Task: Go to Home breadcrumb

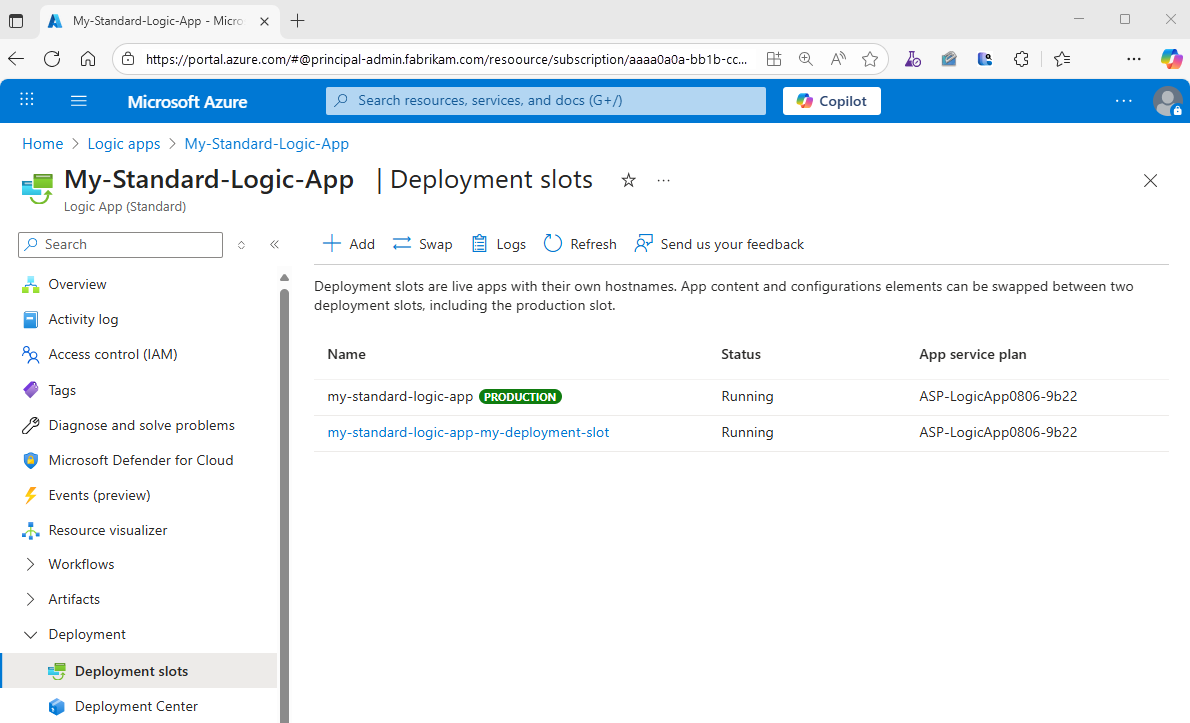Action: click(42, 144)
